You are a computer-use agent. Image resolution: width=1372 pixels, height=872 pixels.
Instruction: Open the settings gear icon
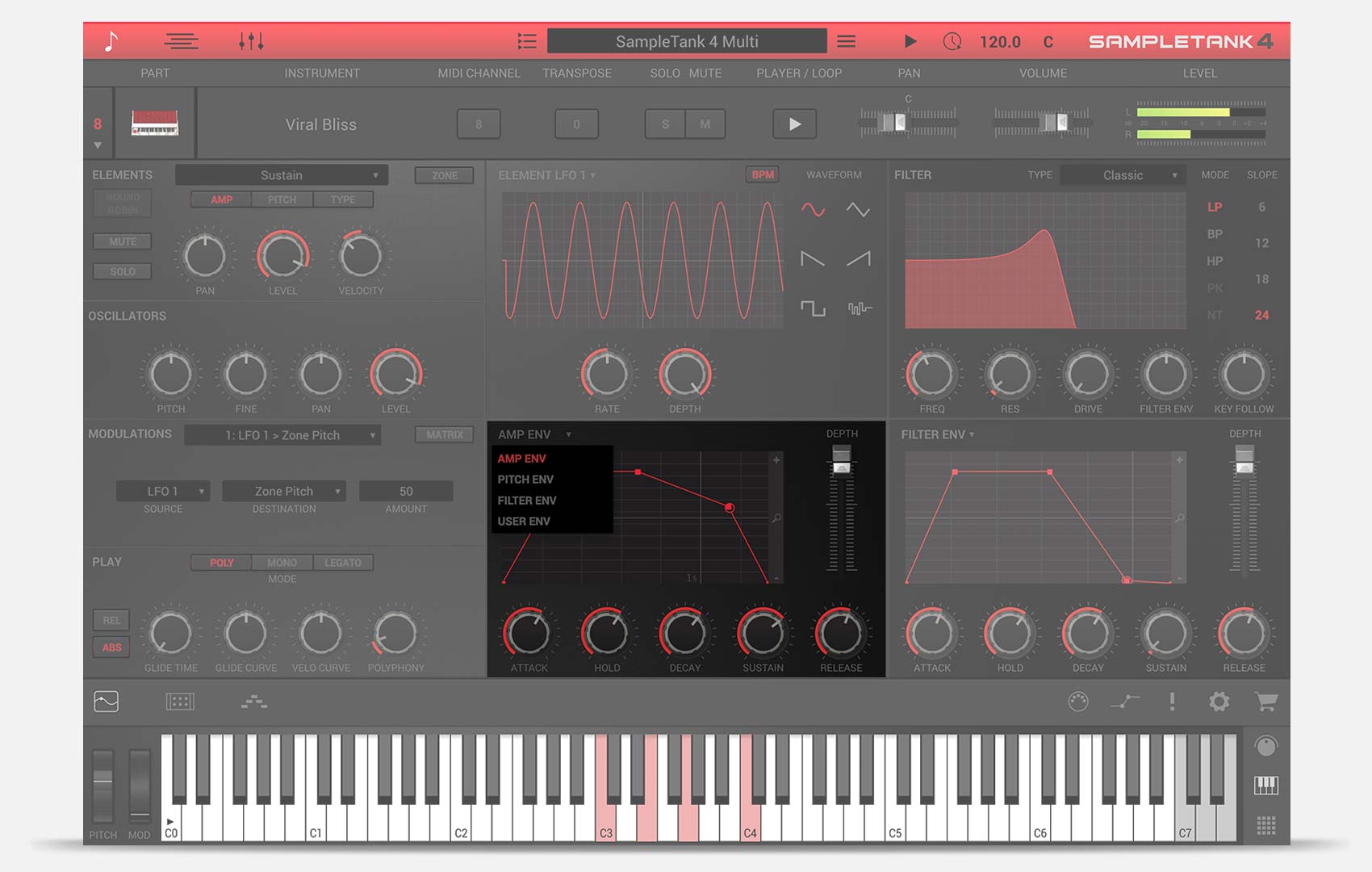(x=1219, y=702)
